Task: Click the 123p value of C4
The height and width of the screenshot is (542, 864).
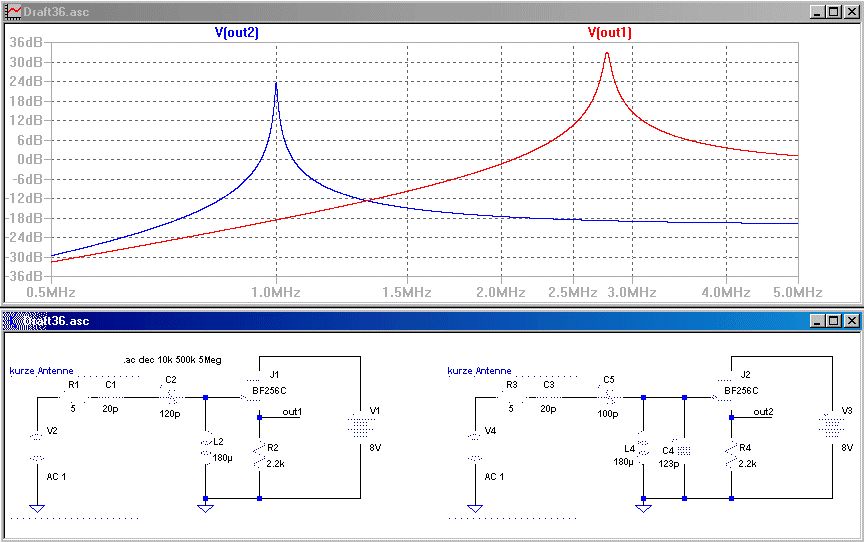Action: [x=668, y=464]
